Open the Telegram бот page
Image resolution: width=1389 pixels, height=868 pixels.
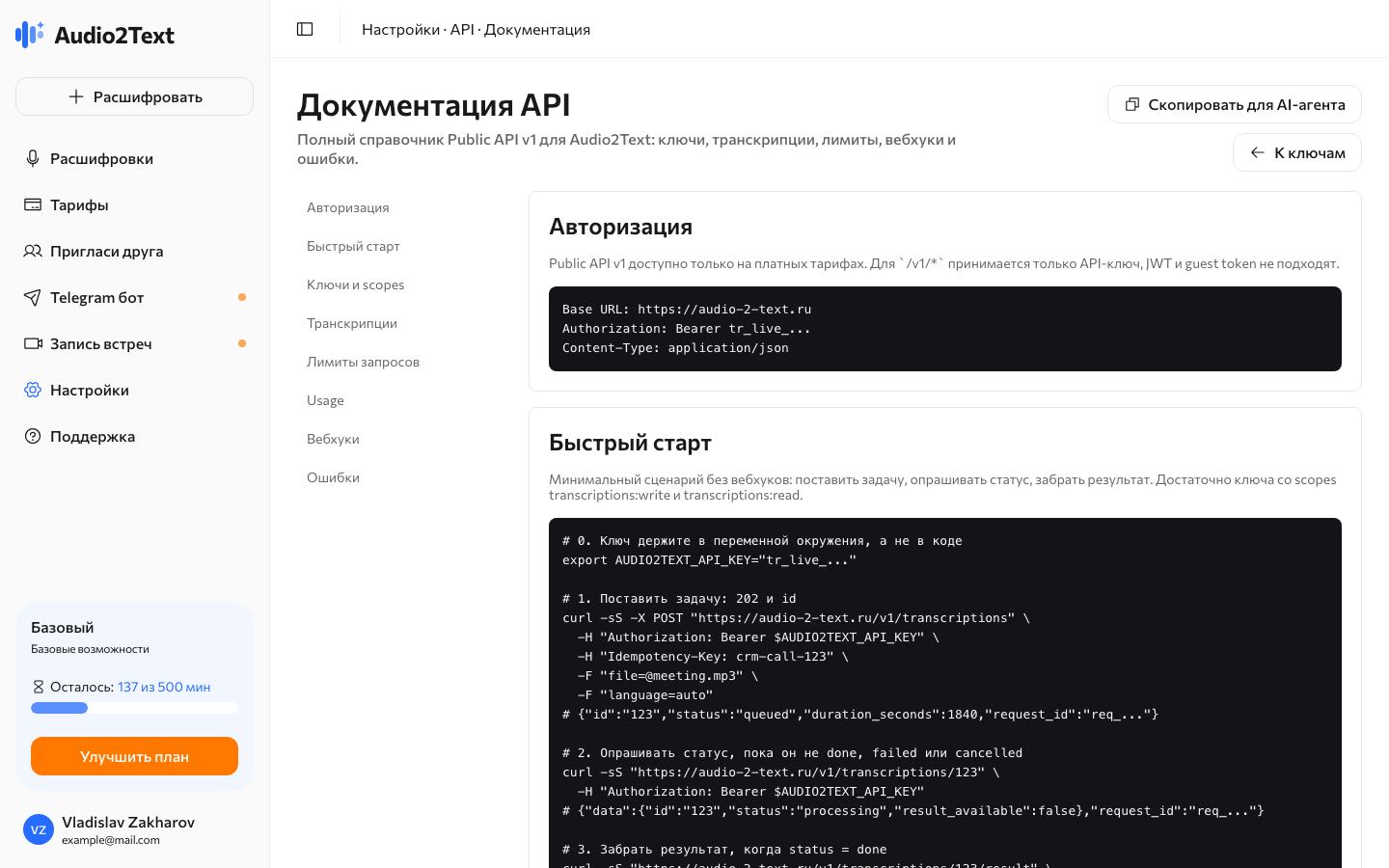coord(134,297)
